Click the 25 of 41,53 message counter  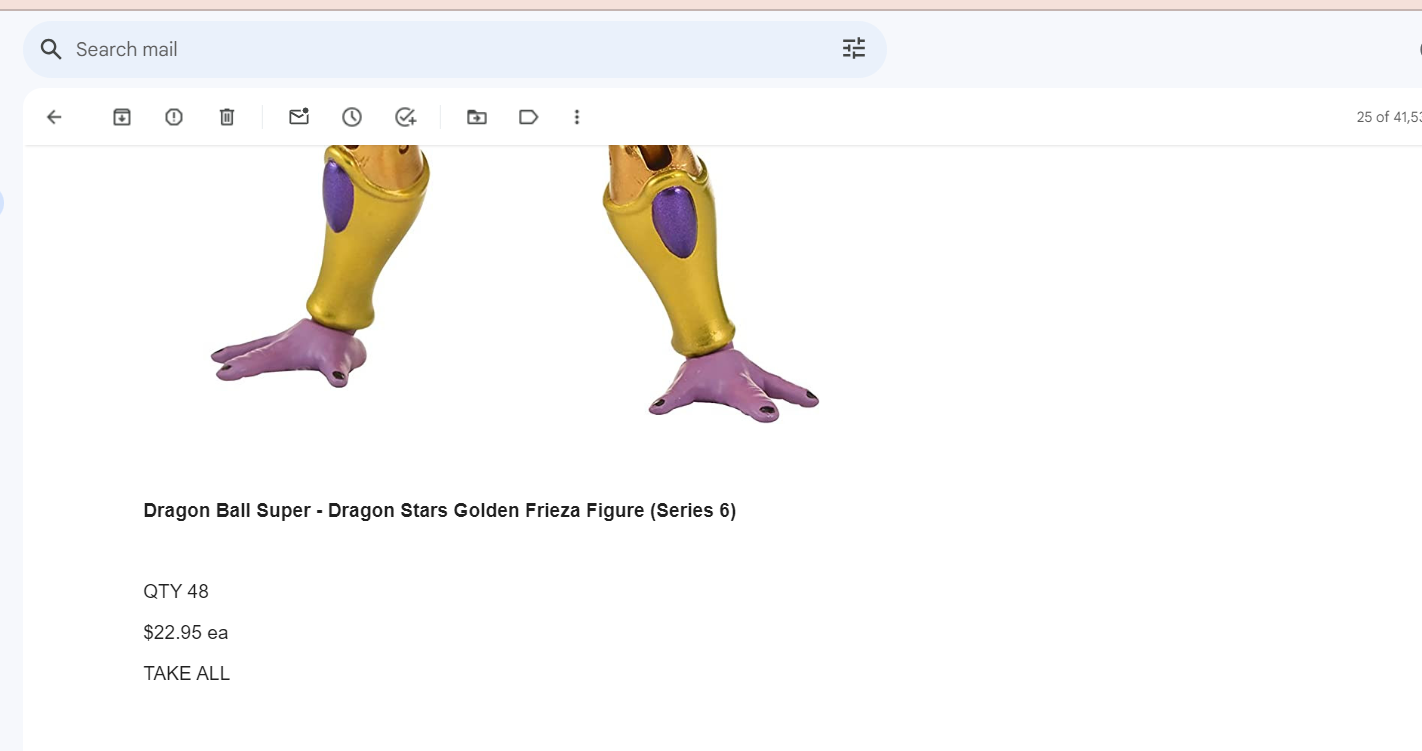click(x=1389, y=117)
